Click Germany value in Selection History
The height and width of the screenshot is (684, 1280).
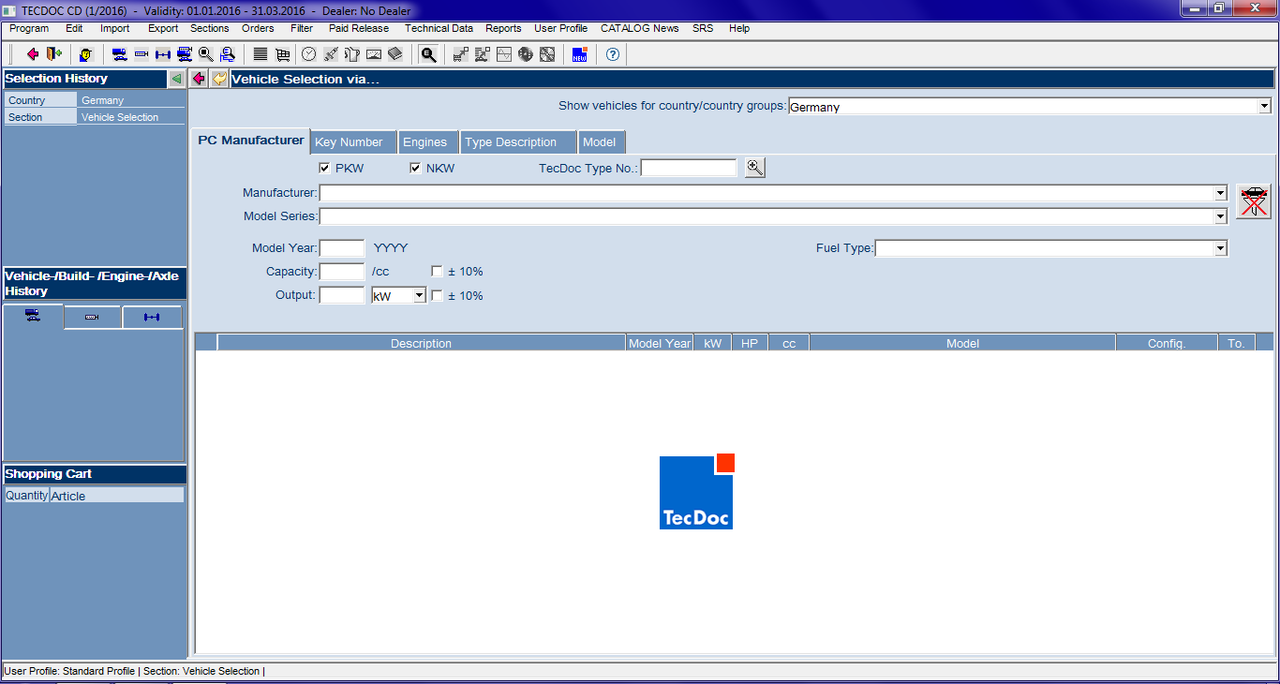pos(130,100)
